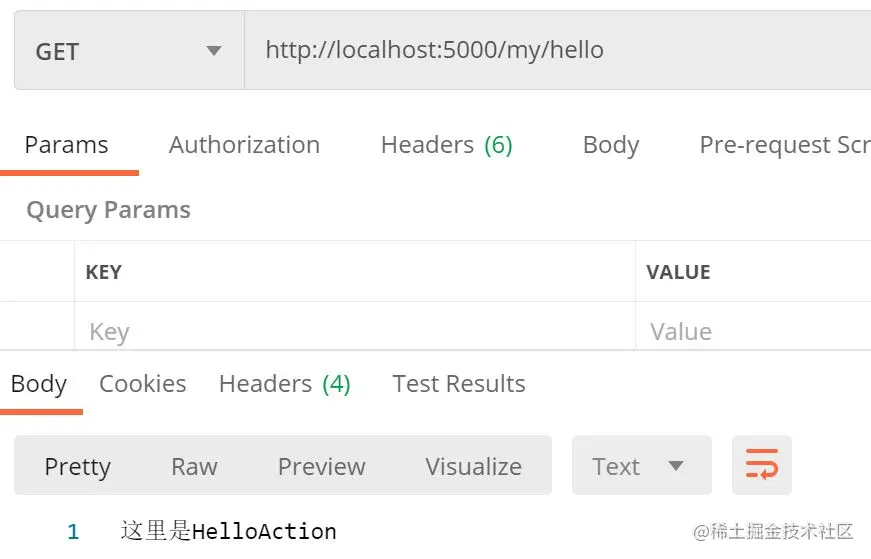Open the request Headers (6) tab

pyautogui.click(x=446, y=145)
